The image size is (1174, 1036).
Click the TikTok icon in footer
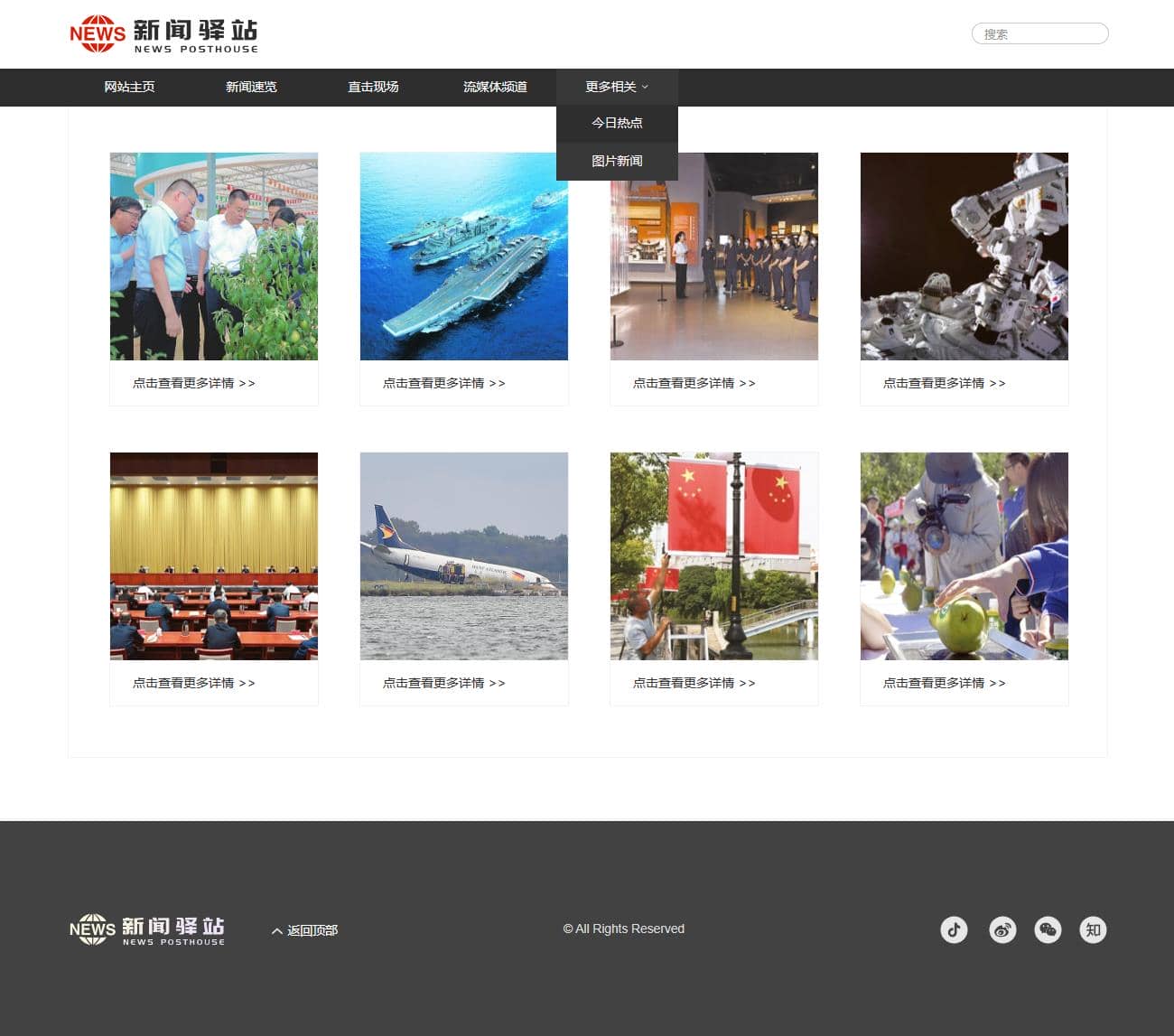[x=954, y=929]
